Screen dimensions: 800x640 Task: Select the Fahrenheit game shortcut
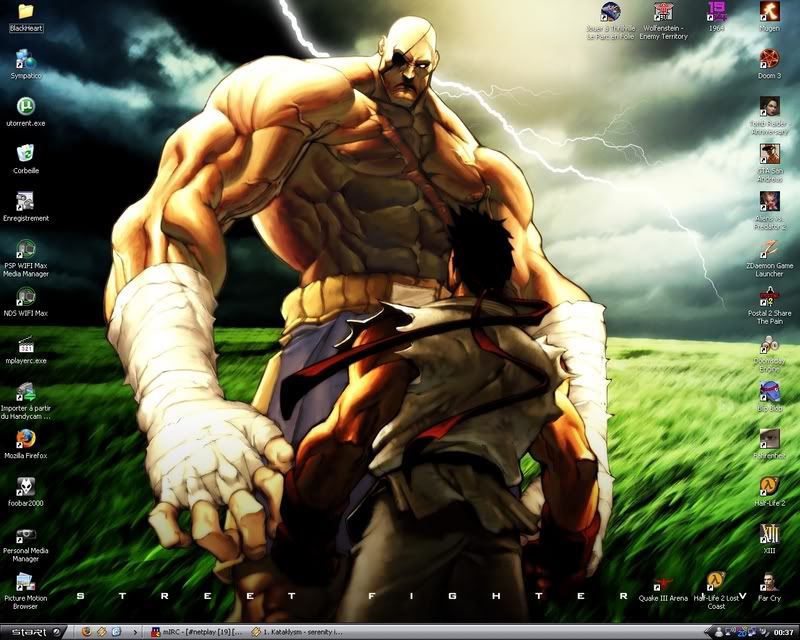[x=769, y=445]
